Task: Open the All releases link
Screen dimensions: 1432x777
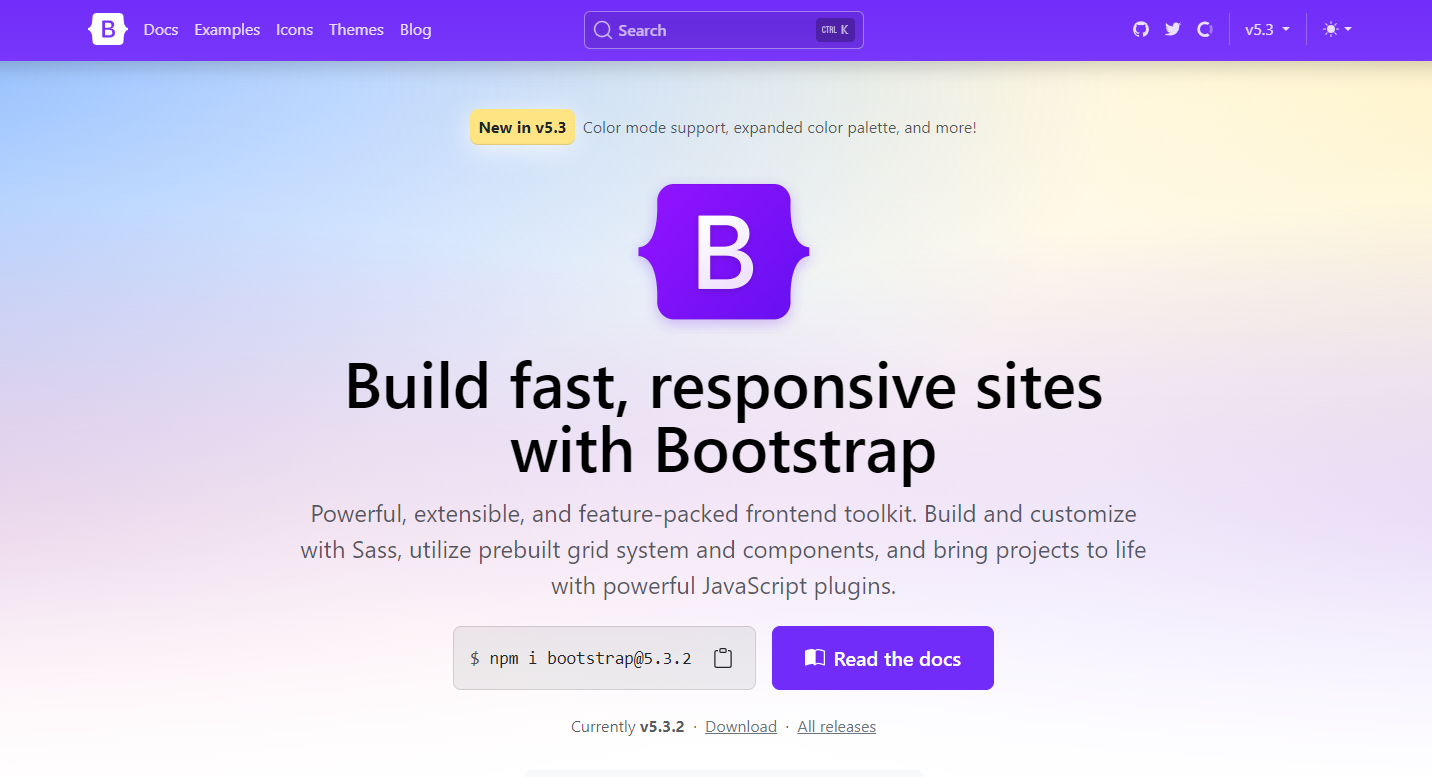Action: click(836, 727)
